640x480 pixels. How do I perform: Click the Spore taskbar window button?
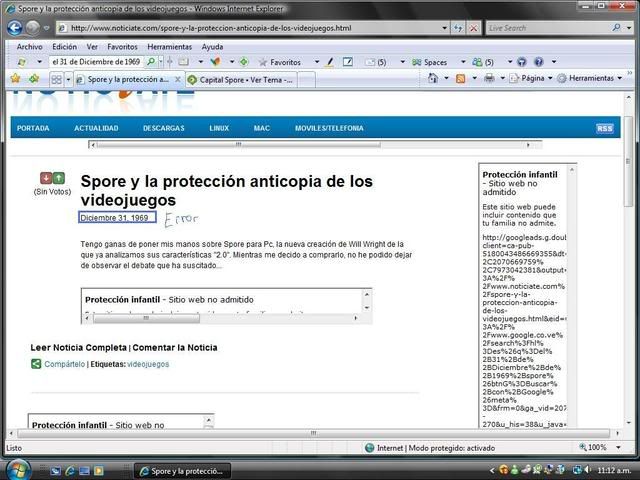(x=182, y=471)
